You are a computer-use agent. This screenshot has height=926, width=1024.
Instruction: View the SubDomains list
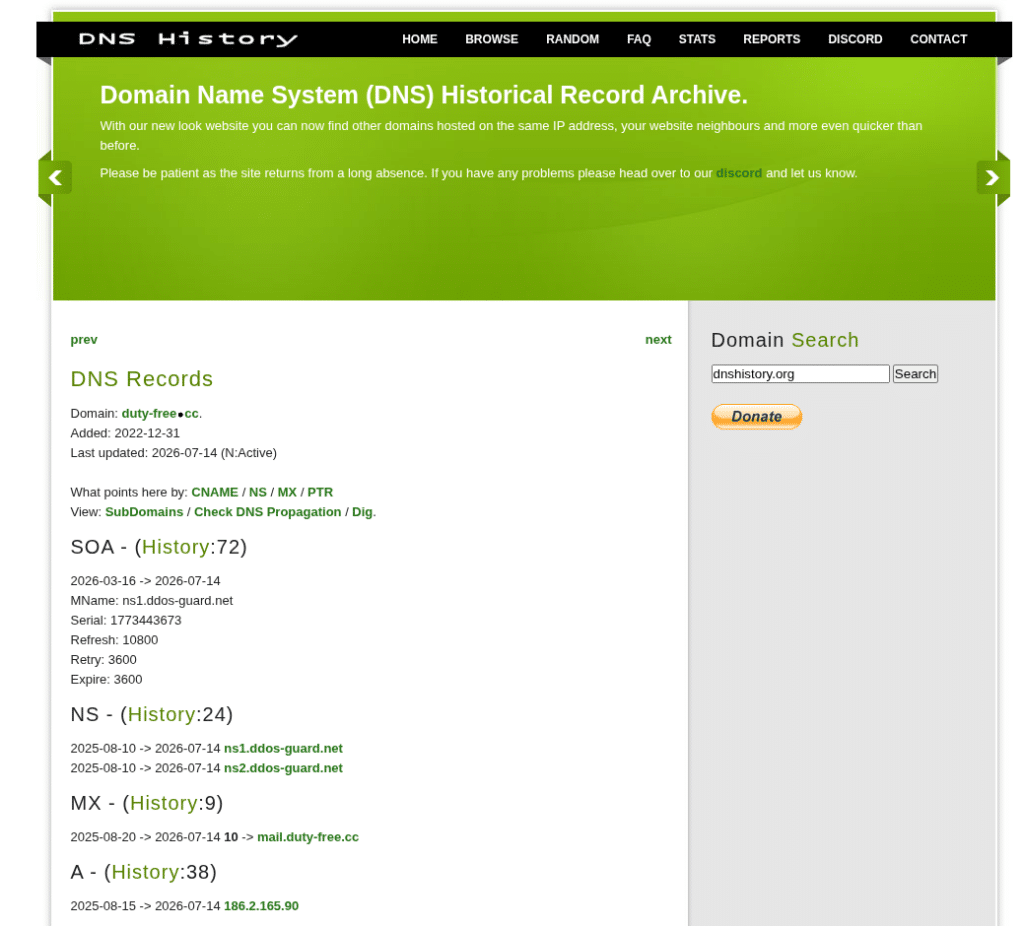coord(144,512)
